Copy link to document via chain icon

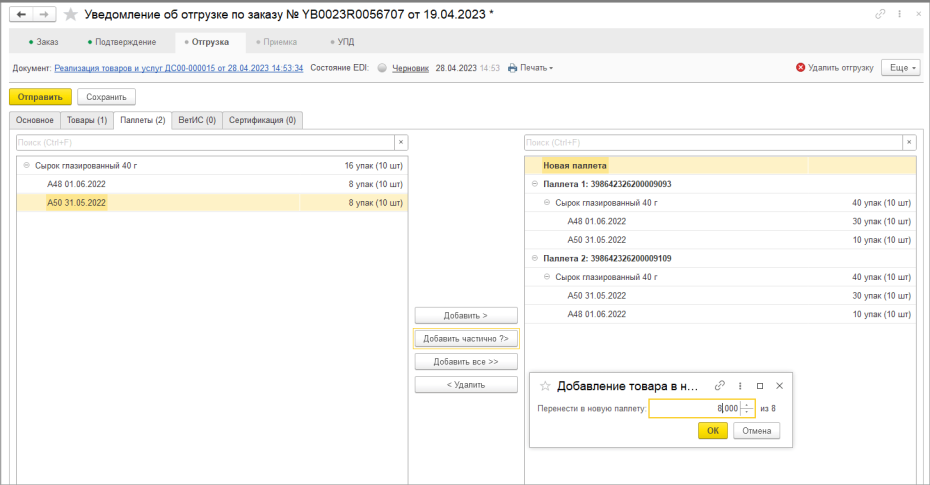point(880,14)
